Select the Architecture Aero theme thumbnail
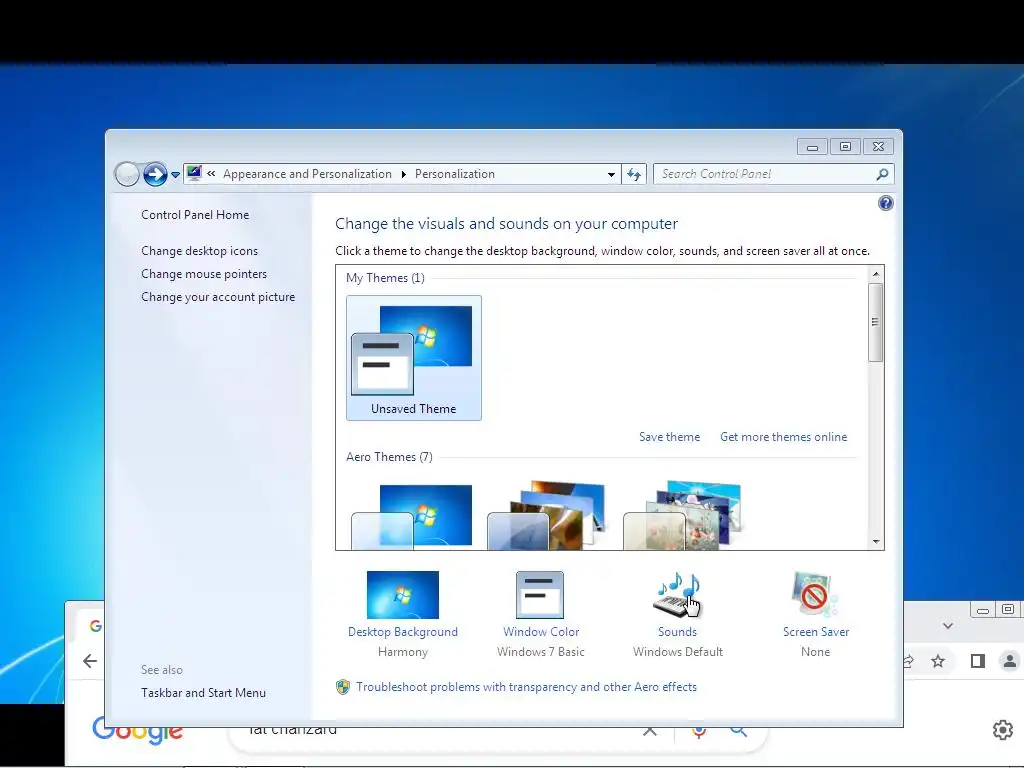Viewport: 1024px width, 768px height. click(547, 515)
